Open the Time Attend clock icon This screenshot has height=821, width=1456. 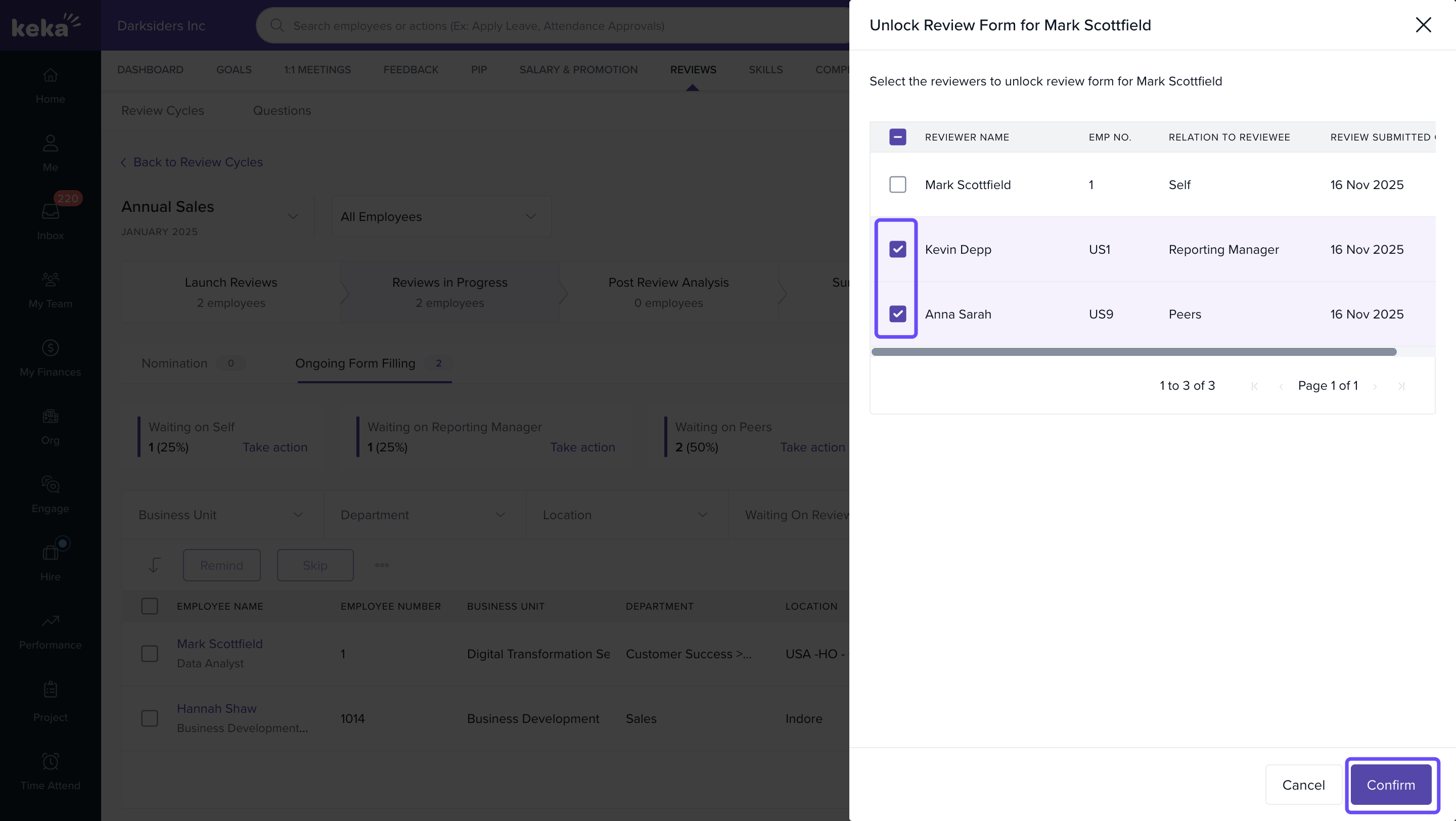pos(51,761)
